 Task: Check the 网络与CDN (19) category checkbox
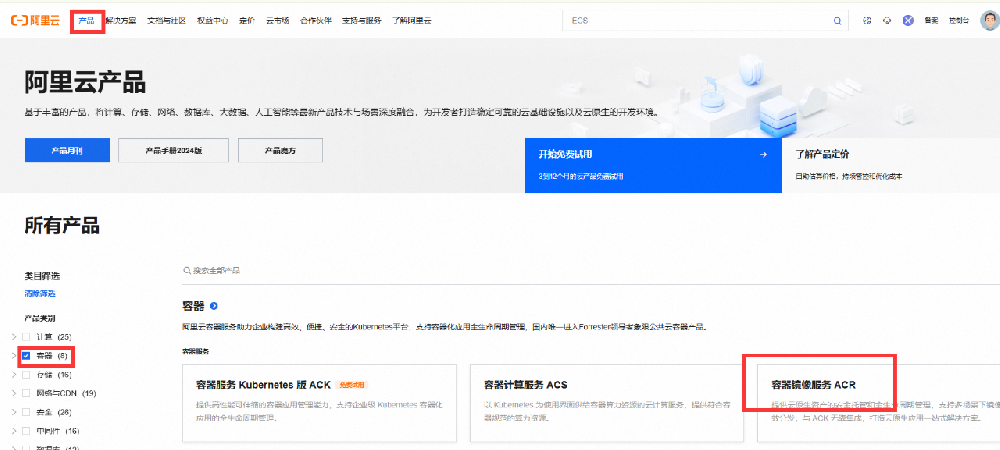tap(26, 393)
